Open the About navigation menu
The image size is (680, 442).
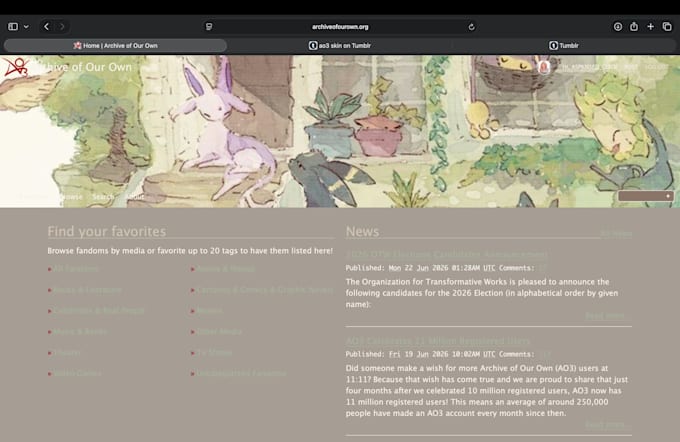(x=134, y=196)
